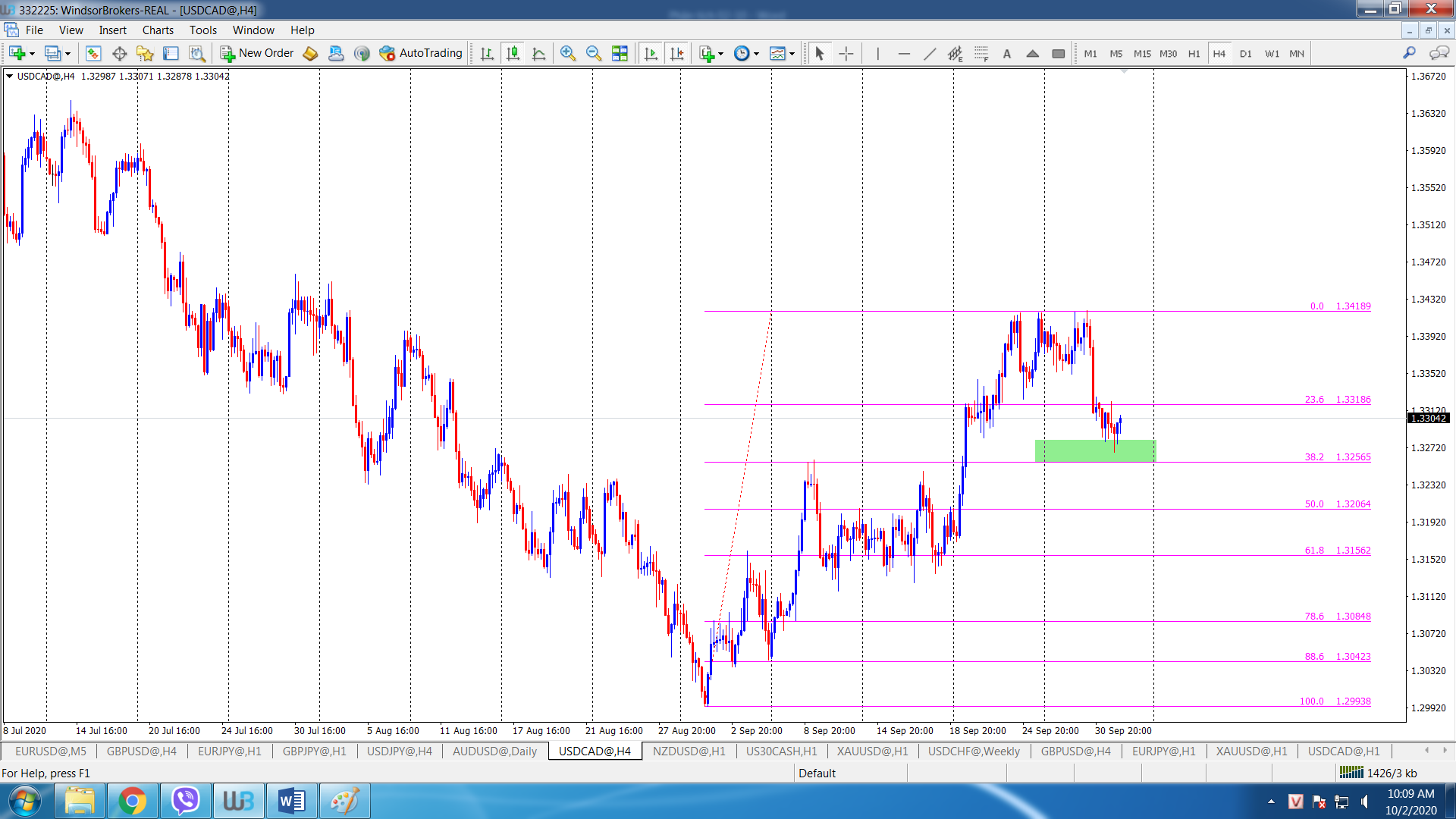Click the connection status 1426/3 kb
Viewport: 1456px width, 819px height.
[1379, 773]
